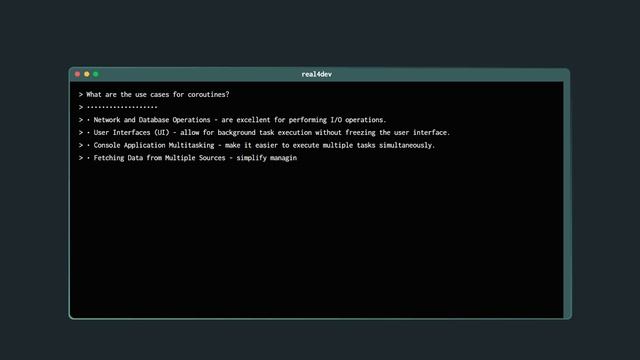Viewport: 640px width, 360px height.
Task: Click the line 'What are the use cases for coroutines?'
Action: [x=154, y=94]
